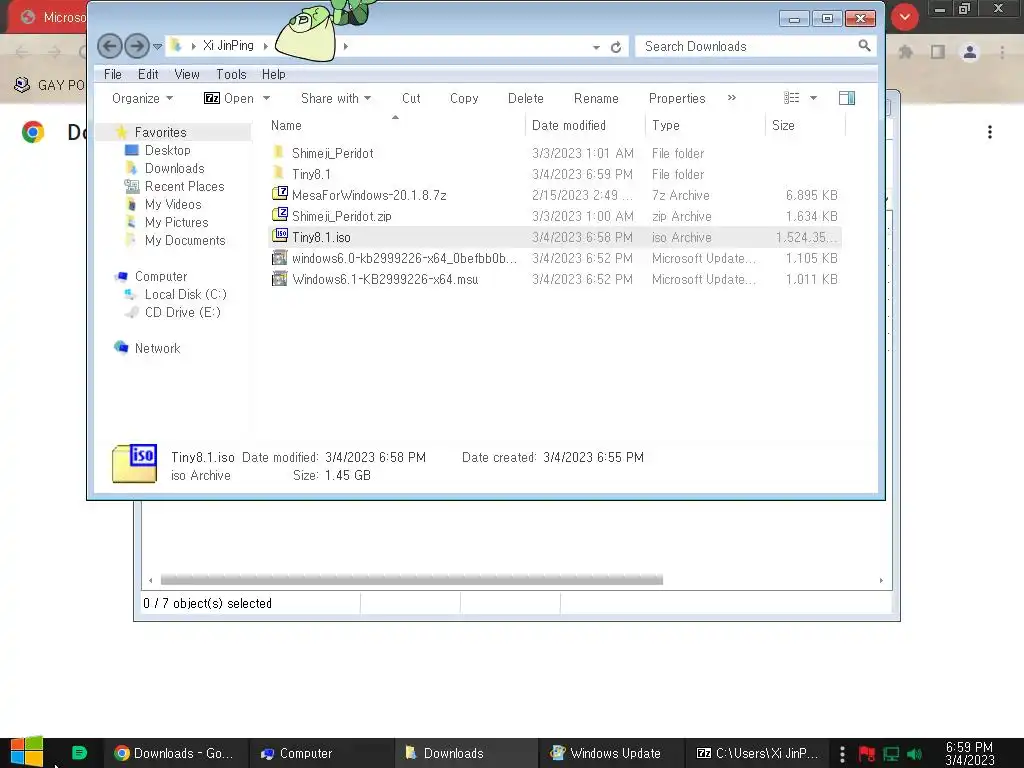
Task: Sort by the Size column header
Action: pyautogui.click(x=783, y=125)
